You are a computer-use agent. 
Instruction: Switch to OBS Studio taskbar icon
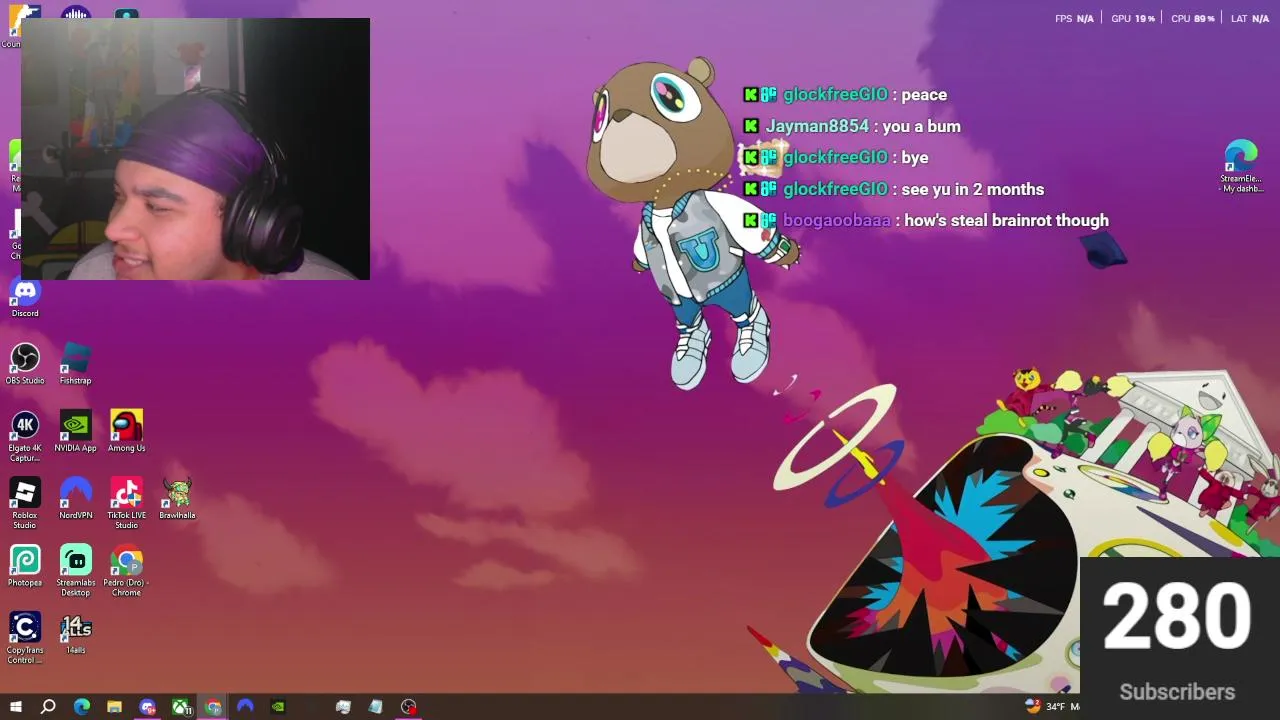tap(409, 707)
